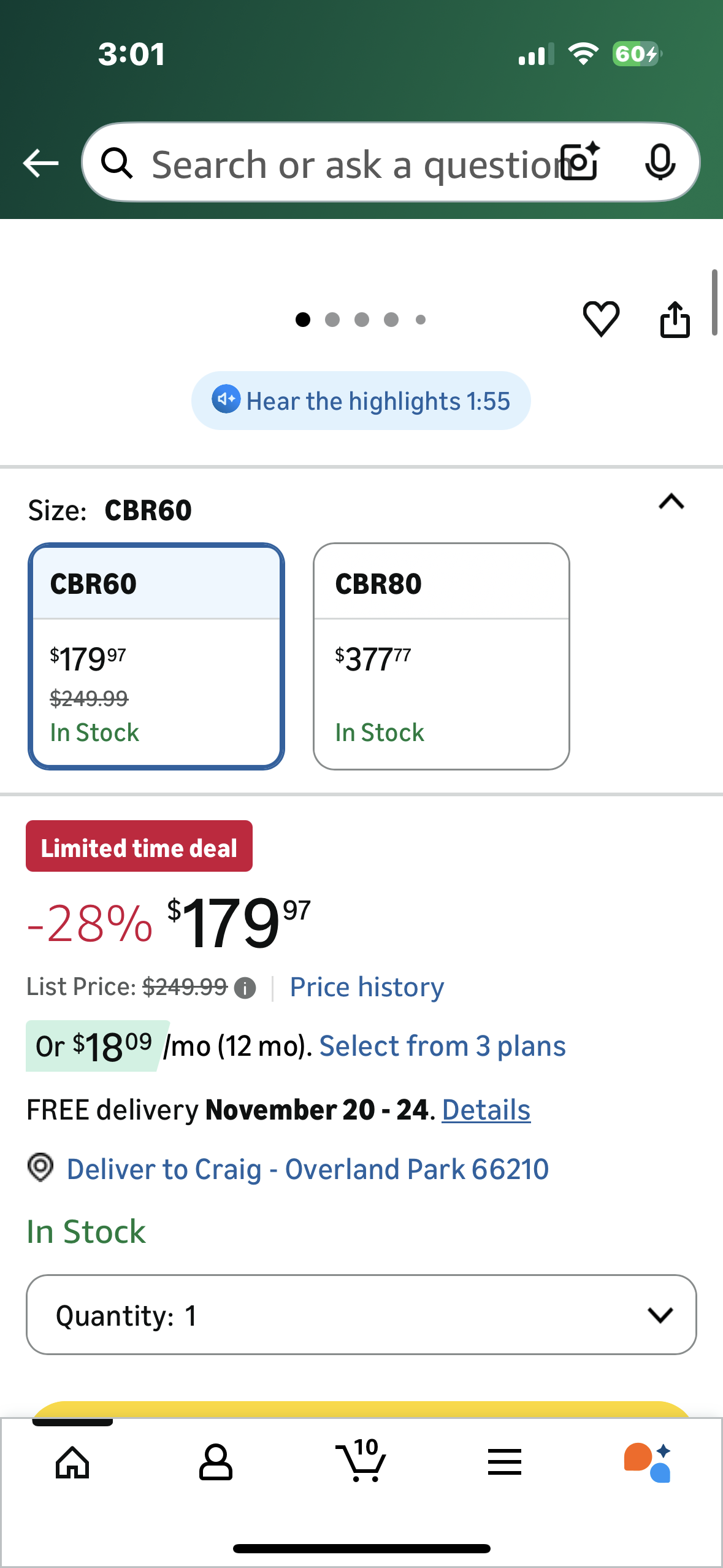Screen dimensions: 723x1568
Task: Share this product using the share icon
Action: coord(675,319)
